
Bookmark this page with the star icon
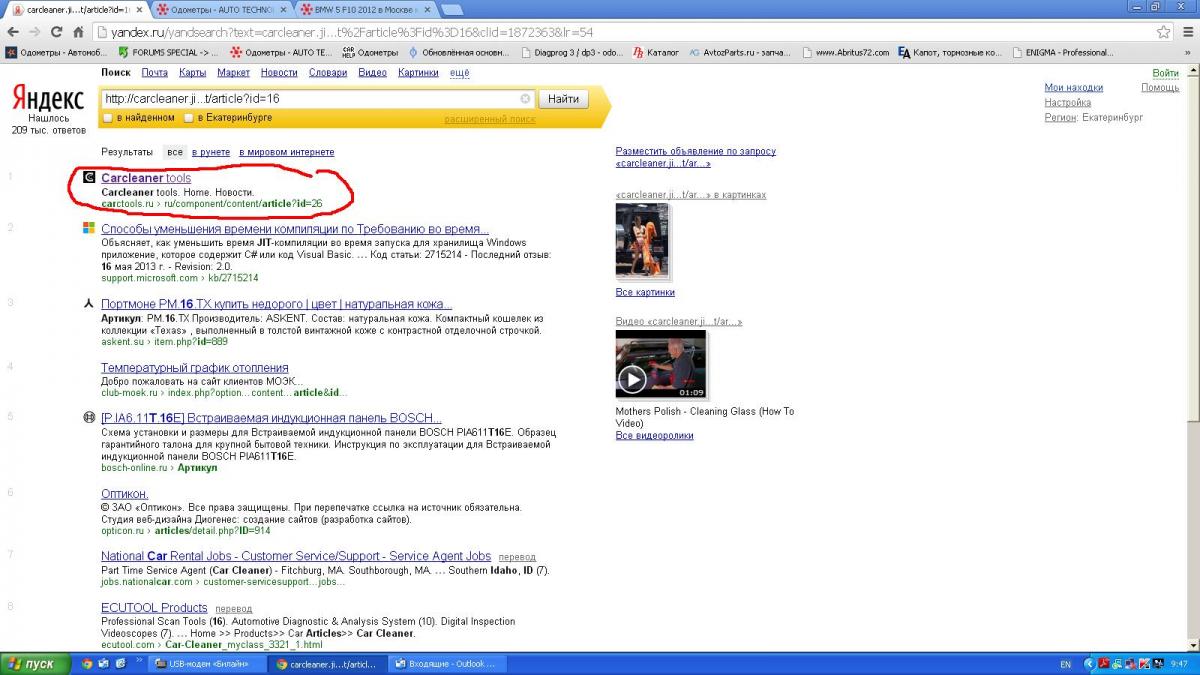tap(1165, 32)
